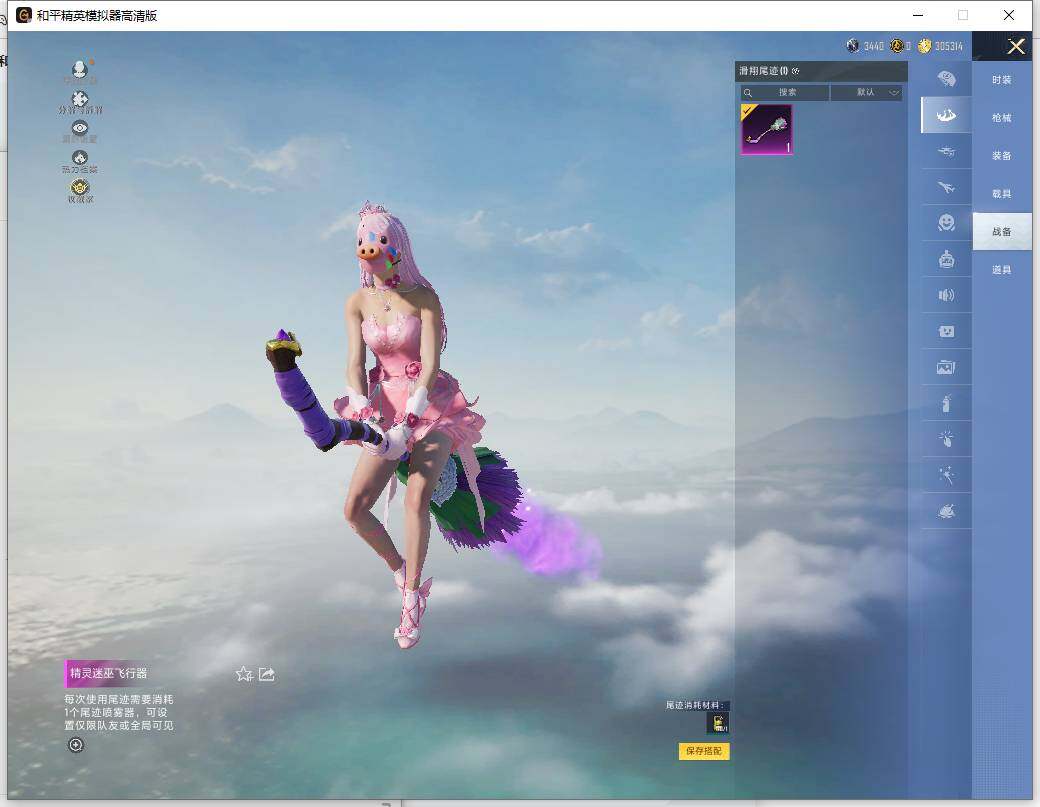The height and width of the screenshot is (807, 1040).
Task: Open the parachute category icon
Action: (946, 80)
